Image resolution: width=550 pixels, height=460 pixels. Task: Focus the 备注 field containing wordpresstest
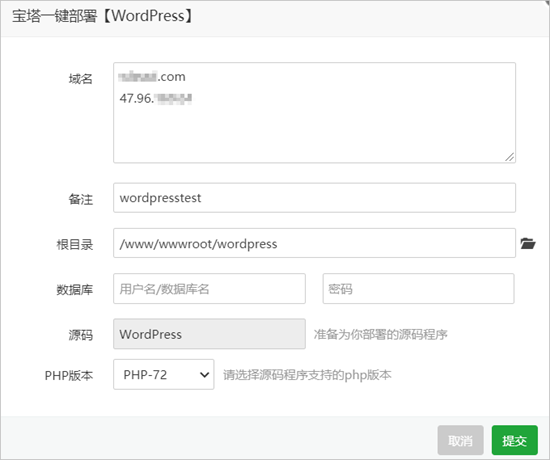pos(314,198)
